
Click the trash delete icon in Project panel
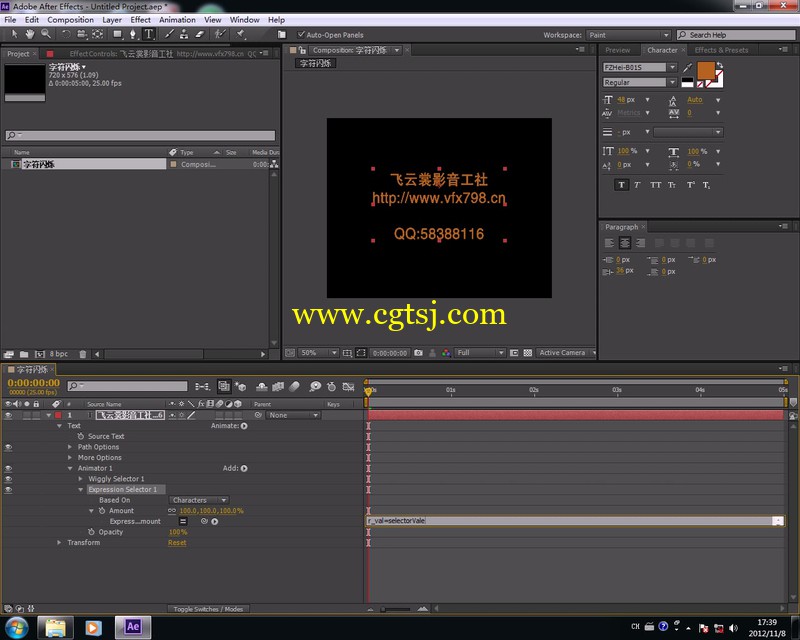click(x=83, y=354)
